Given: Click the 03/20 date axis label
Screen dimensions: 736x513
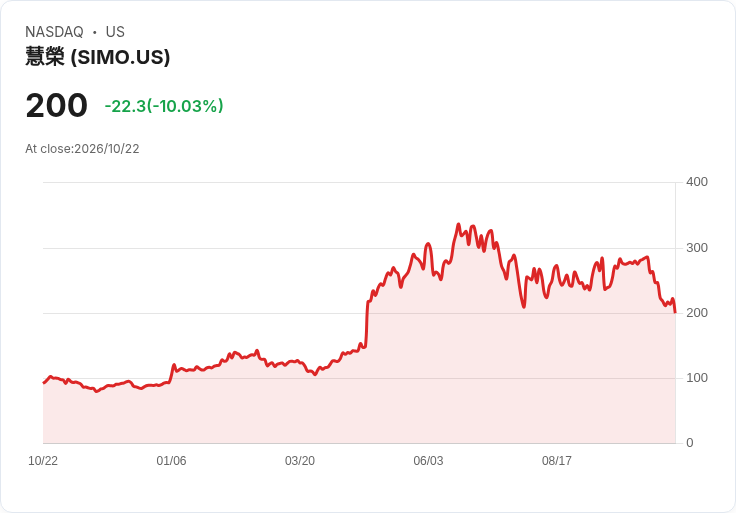Looking at the screenshot, I should [x=300, y=460].
